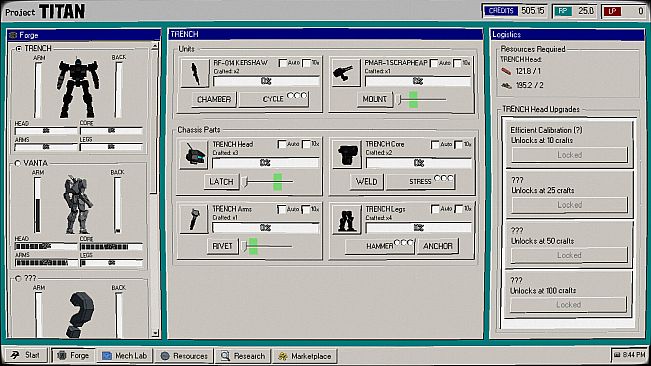
Task: Select the TRENCH Head part icon
Action: pyautogui.click(x=193, y=154)
